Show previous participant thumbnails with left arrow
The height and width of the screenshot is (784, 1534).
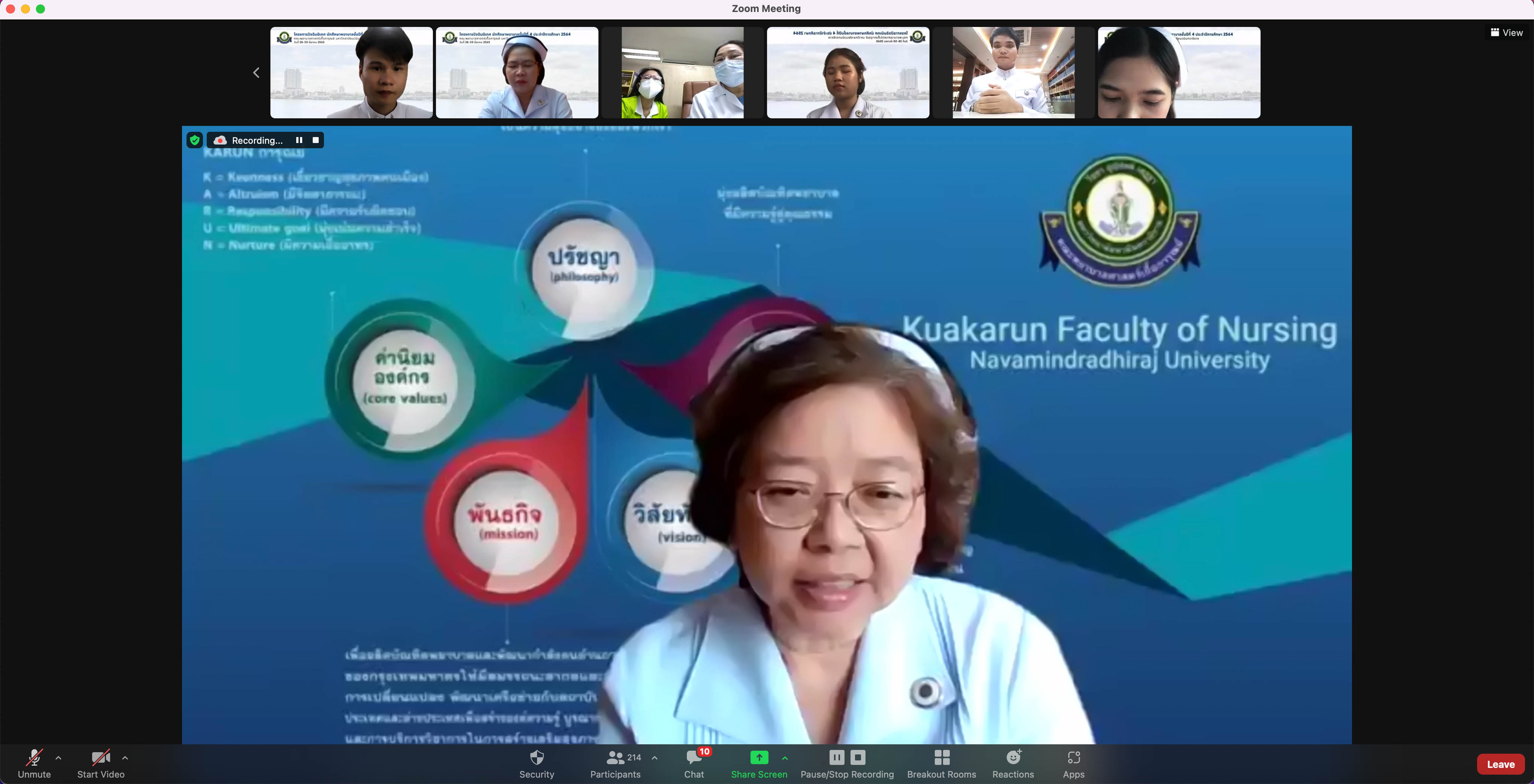(256, 73)
